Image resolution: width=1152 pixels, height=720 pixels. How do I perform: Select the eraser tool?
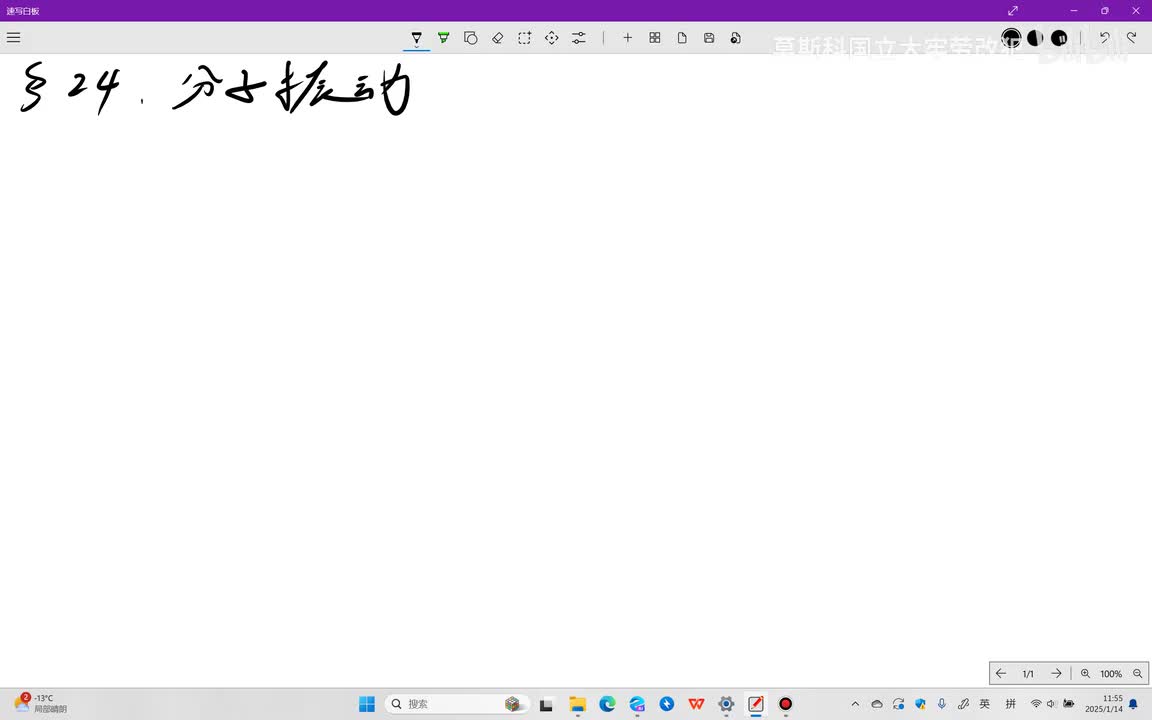click(x=497, y=38)
